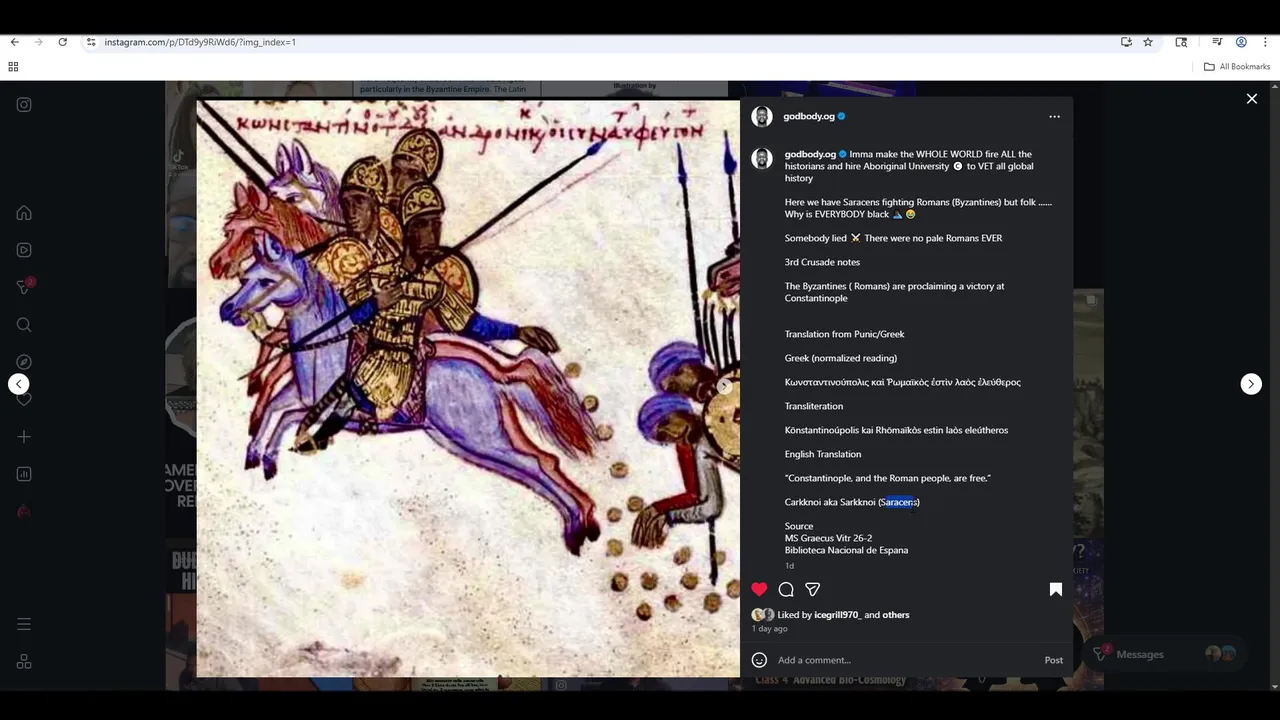1280x720 pixels.
Task: Open the Chrome profile icon
Action: click(1241, 42)
